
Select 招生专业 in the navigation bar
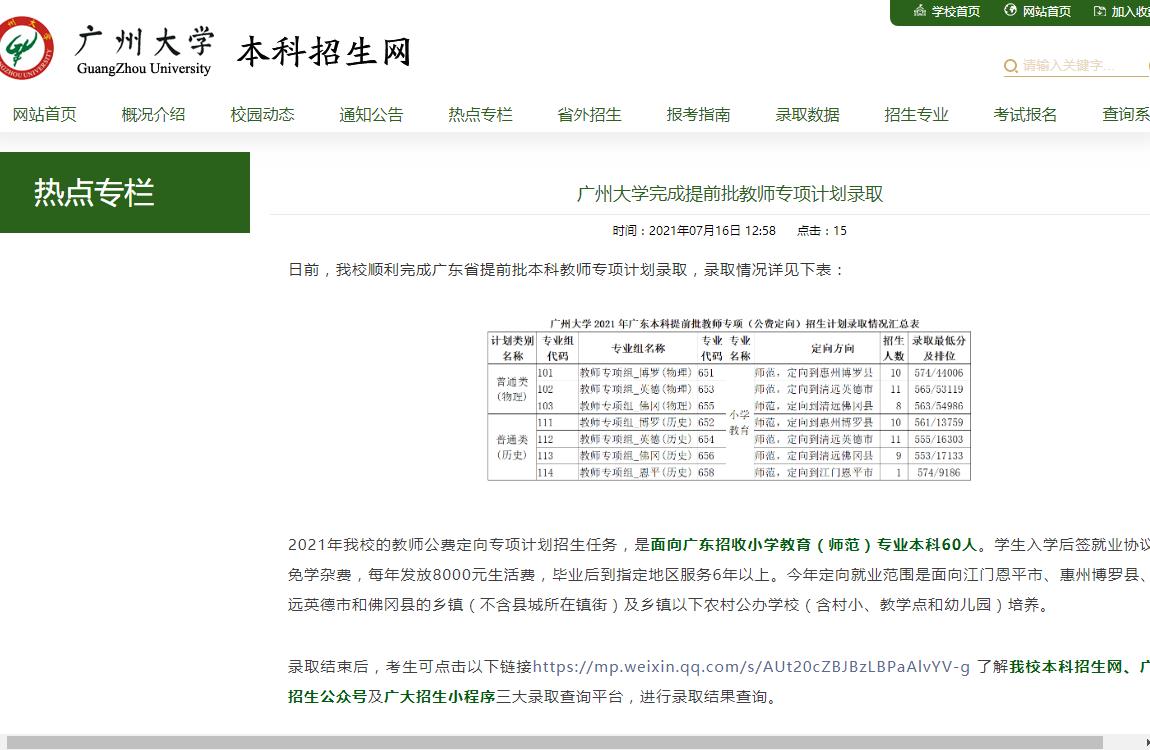916,114
